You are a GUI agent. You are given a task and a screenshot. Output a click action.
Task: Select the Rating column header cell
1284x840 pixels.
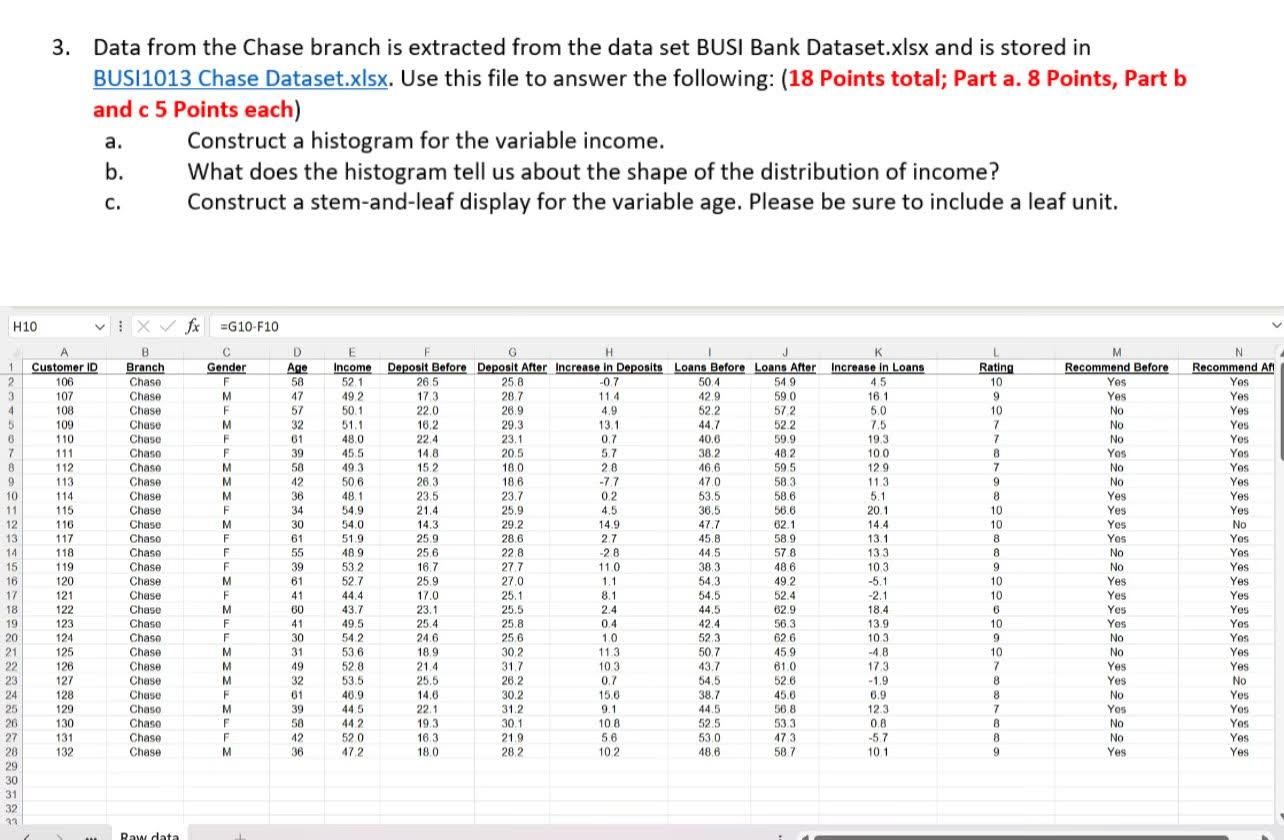coord(996,367)
